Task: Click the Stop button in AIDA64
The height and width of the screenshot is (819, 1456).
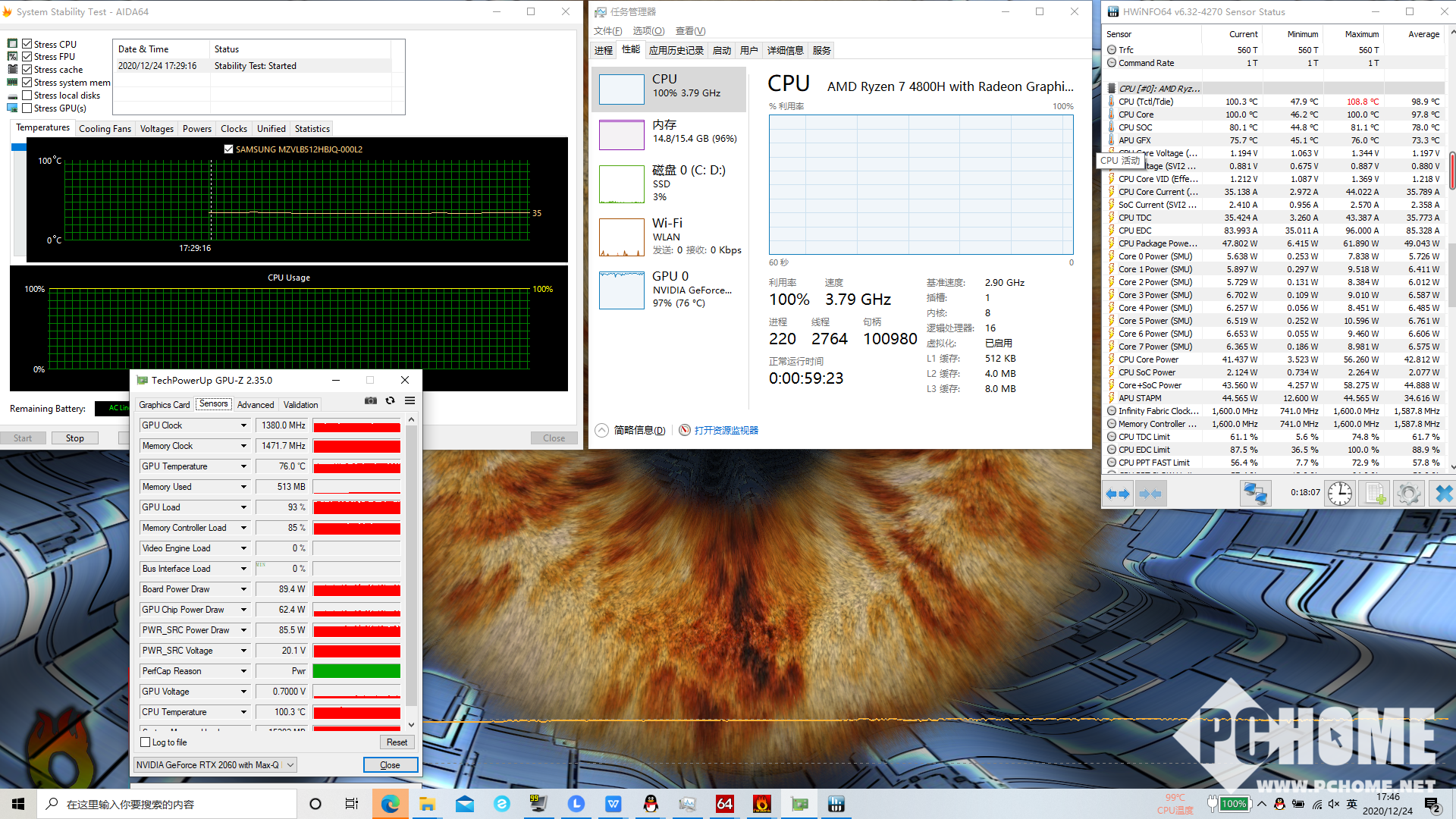Action: point(74,438)
